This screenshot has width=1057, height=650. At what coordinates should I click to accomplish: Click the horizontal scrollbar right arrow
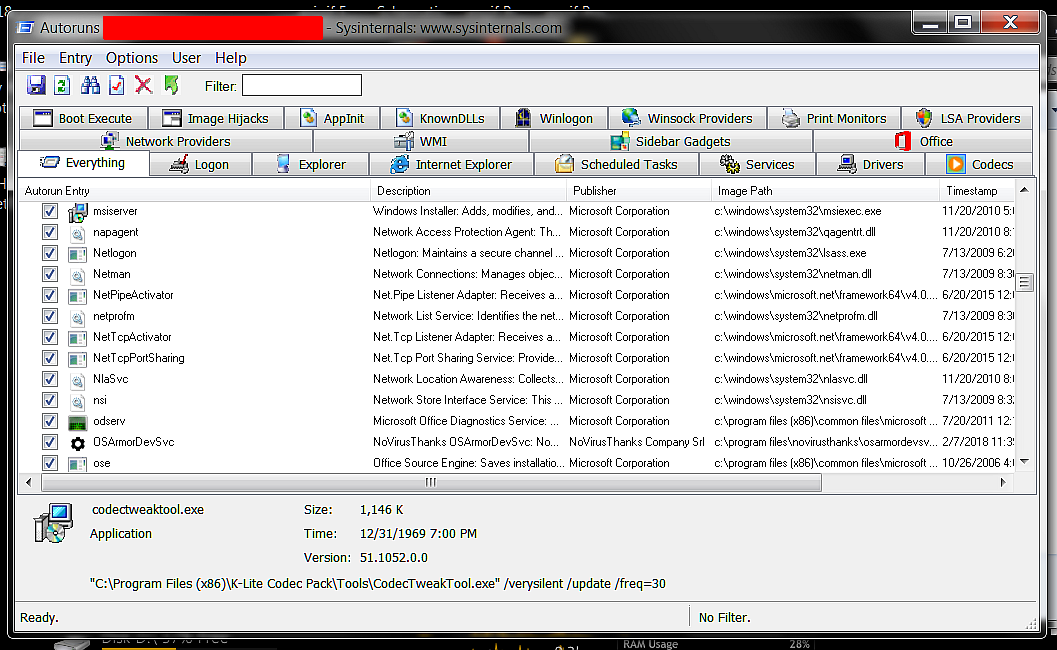click(x=1002, y=482)
